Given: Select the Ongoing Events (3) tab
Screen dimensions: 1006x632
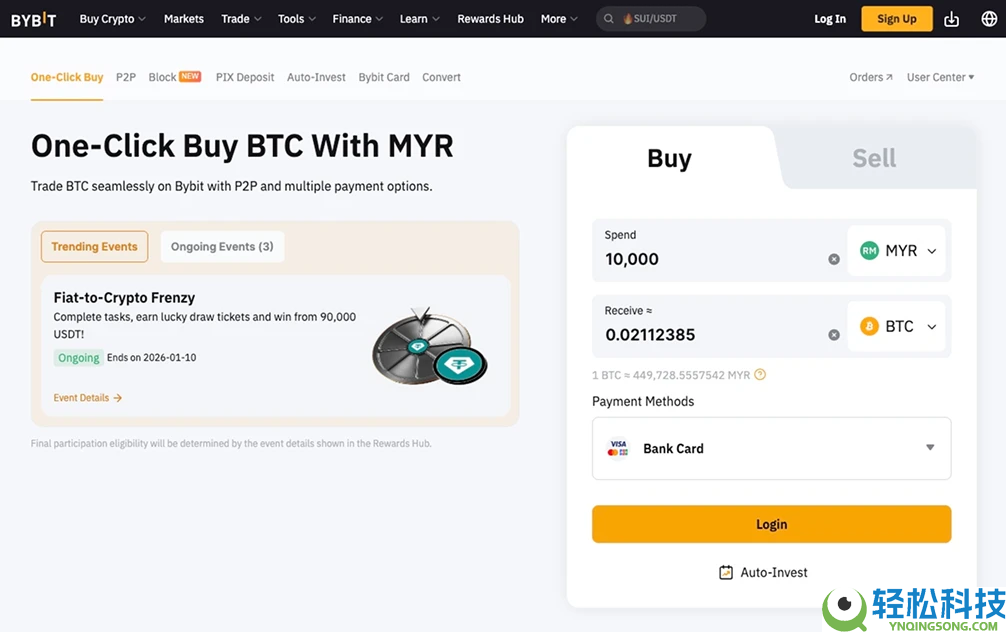Looking at the screenshot, I should pos(222,247).
